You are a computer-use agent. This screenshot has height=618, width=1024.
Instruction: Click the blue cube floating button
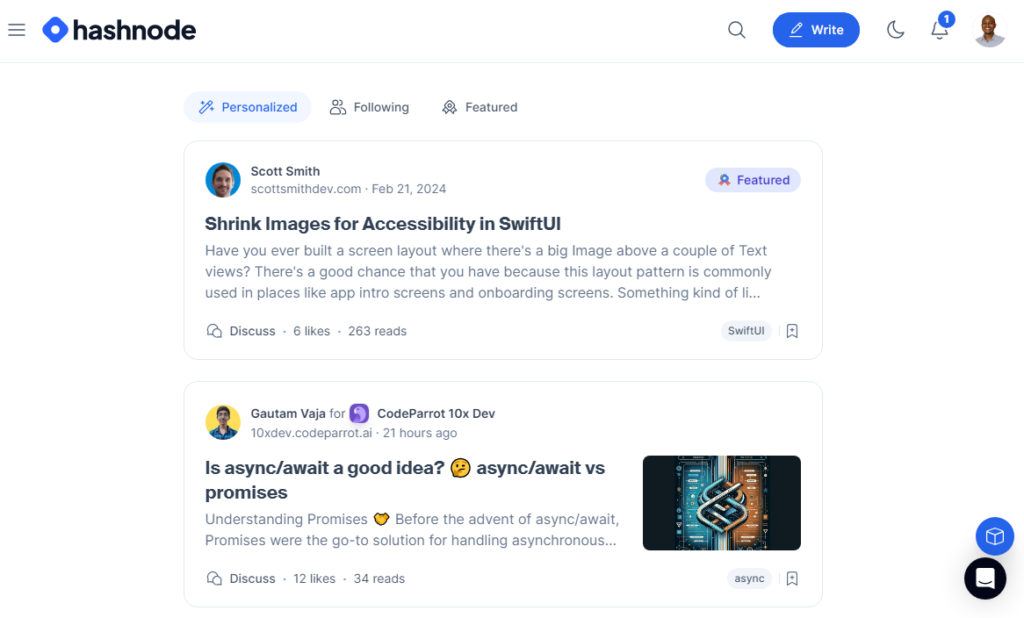pos(995,536)
